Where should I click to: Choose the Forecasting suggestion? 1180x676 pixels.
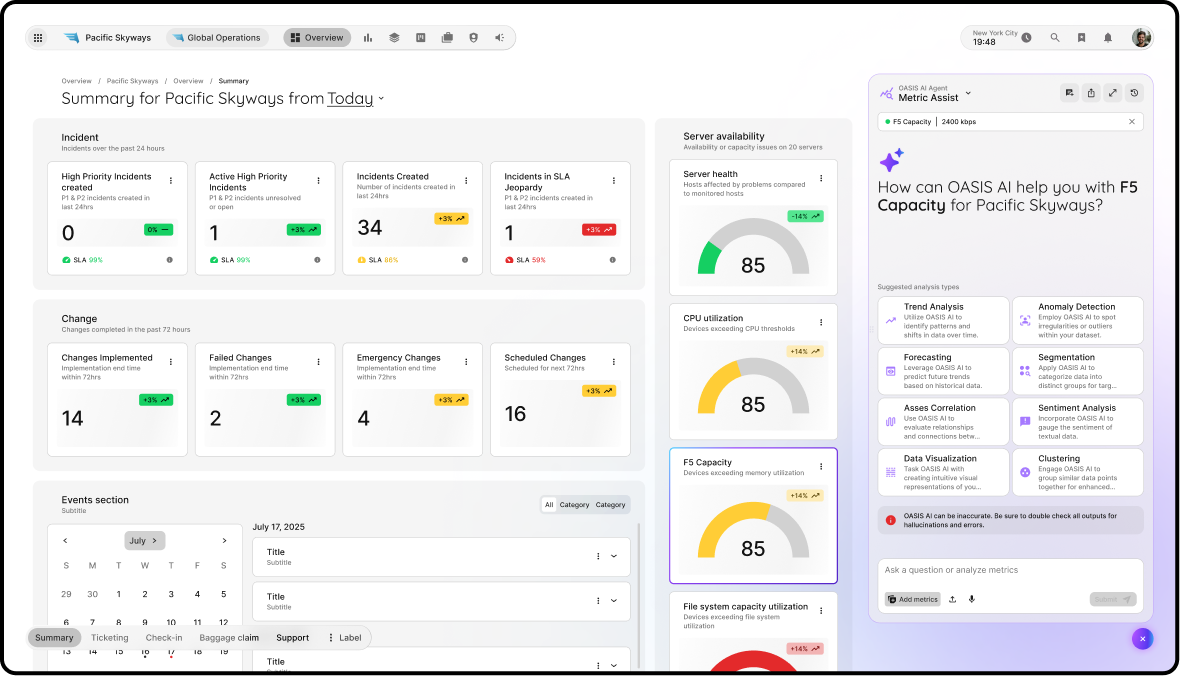[943, 371]
